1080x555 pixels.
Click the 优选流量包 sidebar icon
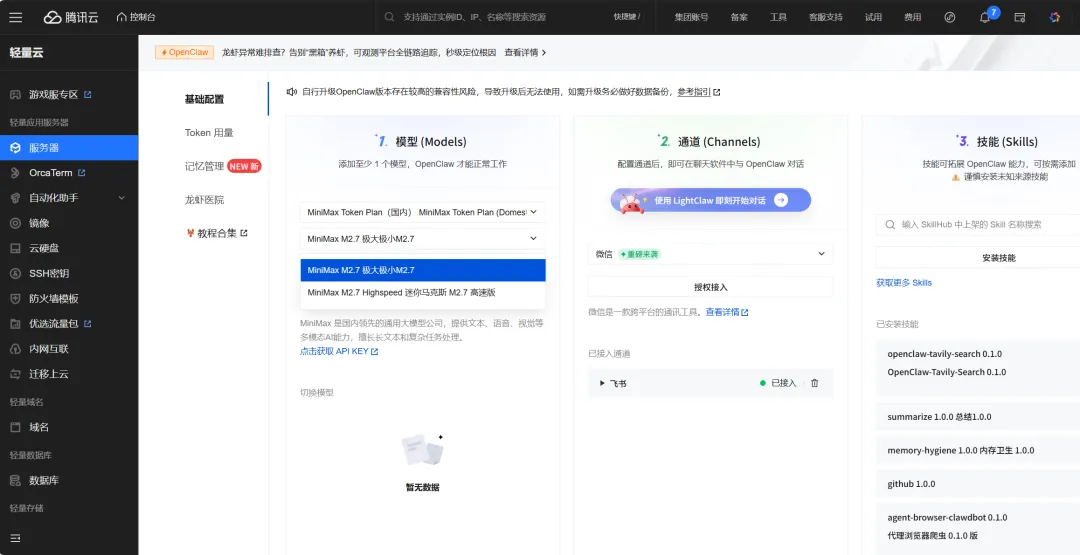pos(15,324)
